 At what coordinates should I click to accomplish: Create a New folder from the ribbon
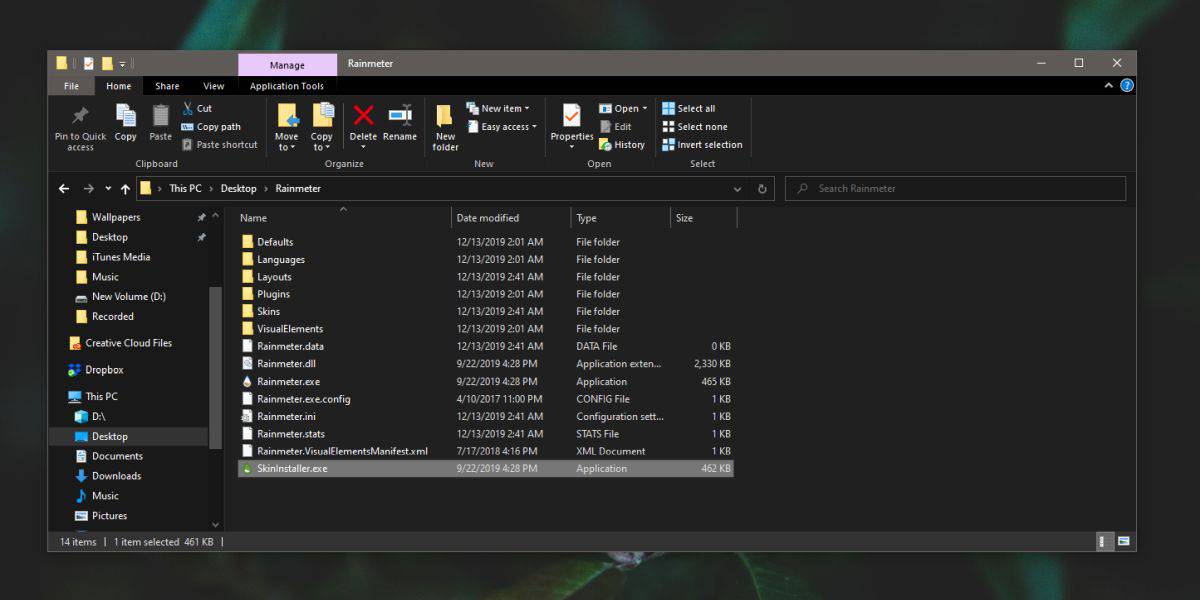coord(445,127)
